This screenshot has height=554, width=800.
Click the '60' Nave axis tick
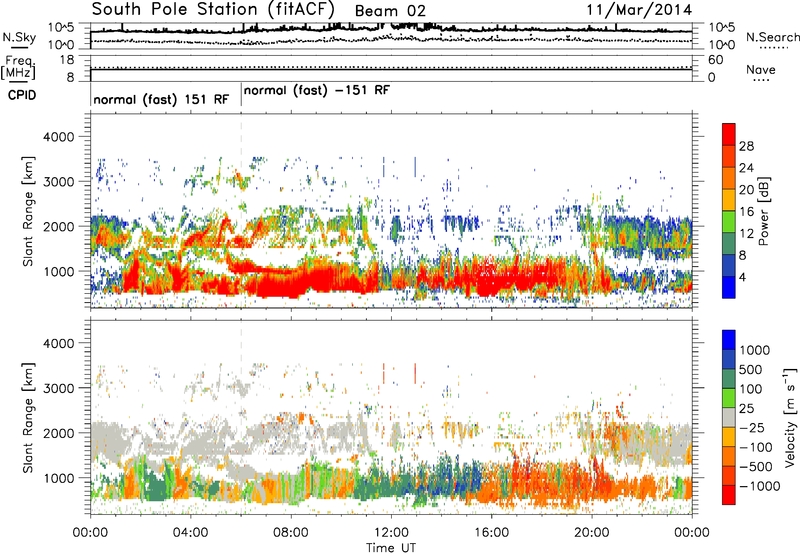coord(715,60)
